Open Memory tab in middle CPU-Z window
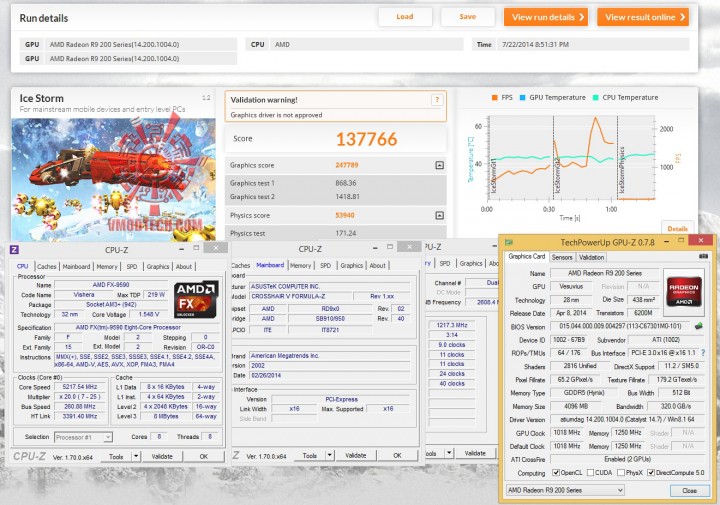The image size is (720, 505). point(300,265)
